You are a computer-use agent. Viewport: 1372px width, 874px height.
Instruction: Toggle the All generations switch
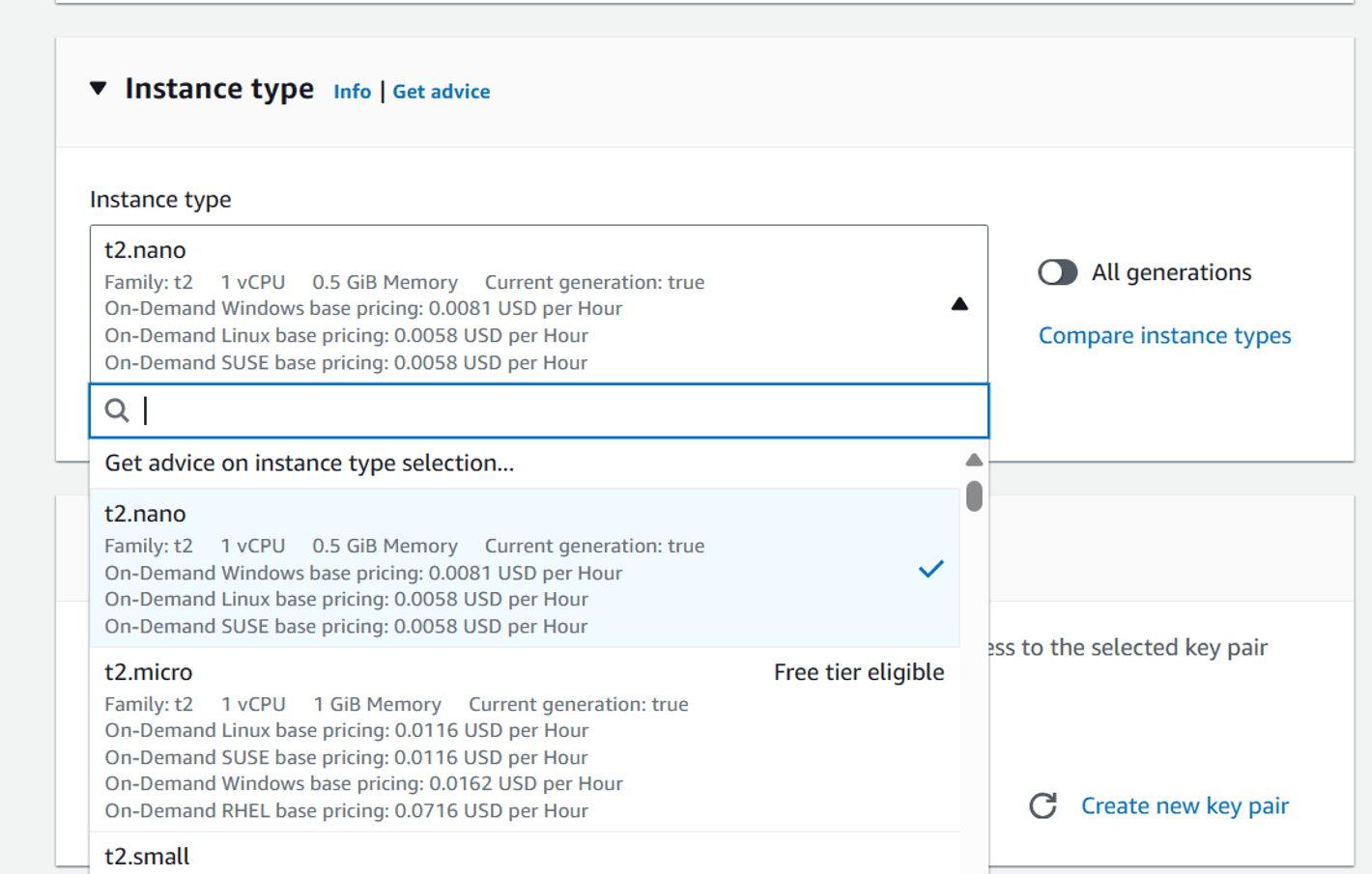1057,272
